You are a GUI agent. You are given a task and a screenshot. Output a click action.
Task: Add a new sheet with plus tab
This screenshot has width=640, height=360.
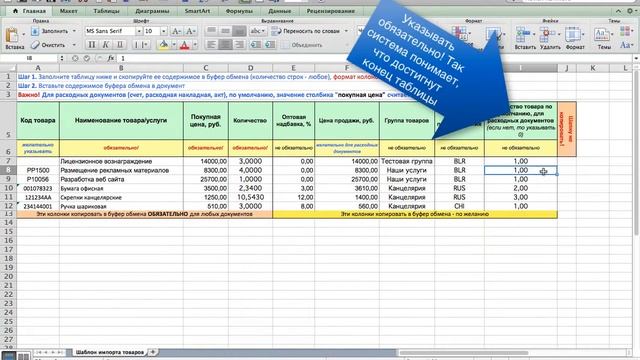(x=153, y=351)
